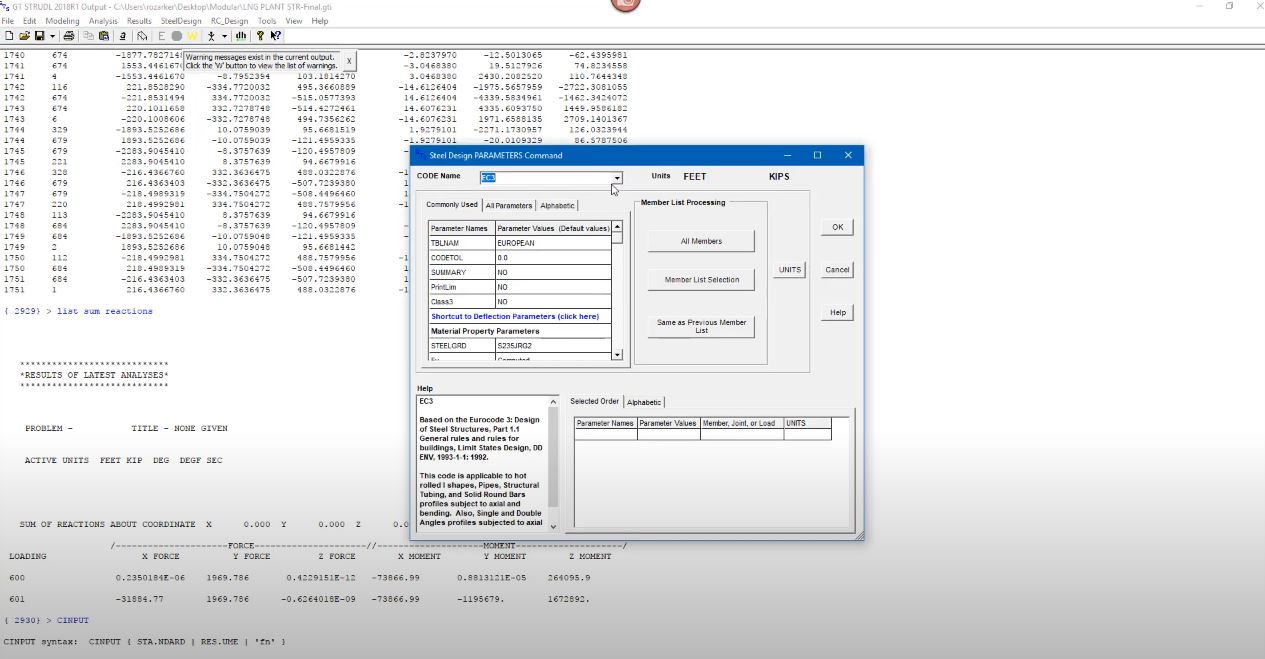1265x659 pixels.
Task: Click the Help button in dialog
Action: coord(837,313)
